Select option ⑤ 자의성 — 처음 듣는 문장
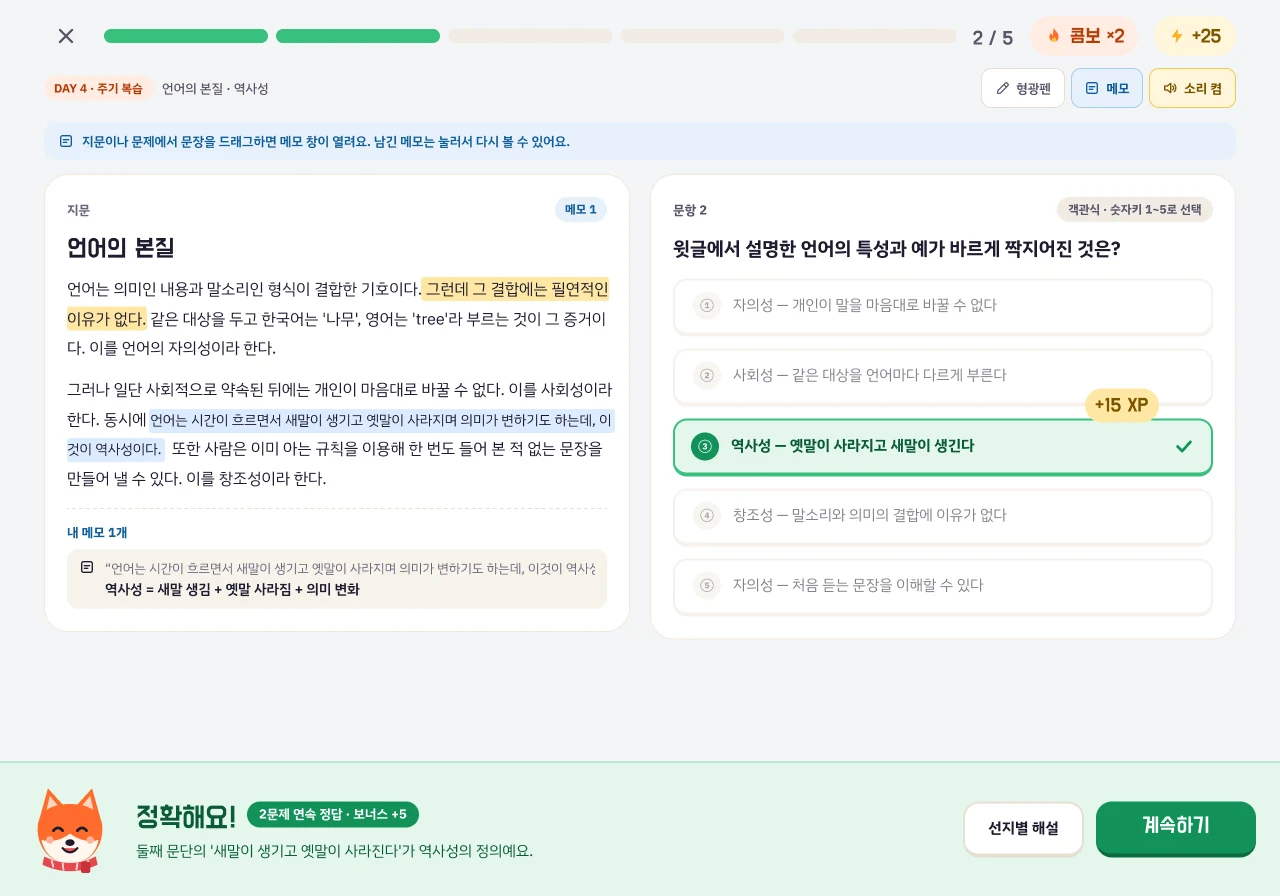 (943, 586)
